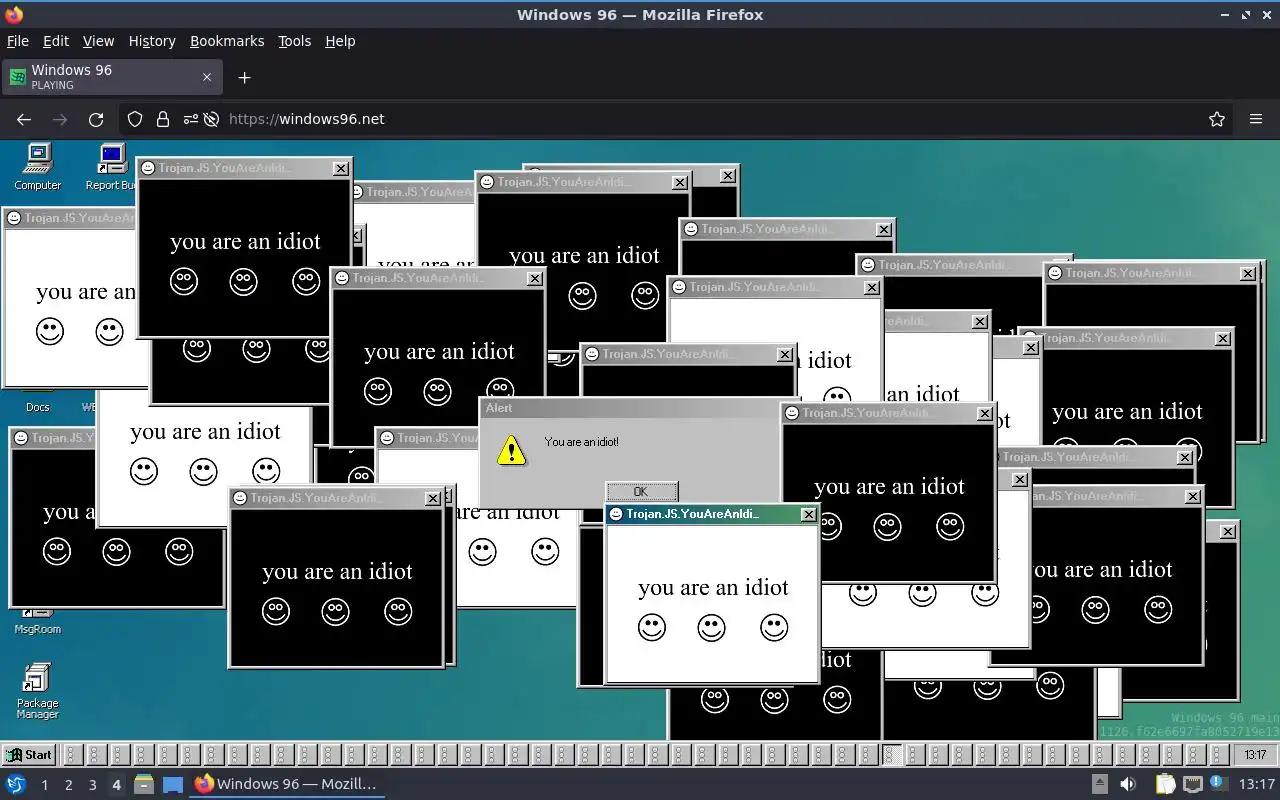1280x800 pixels.
Task: Open the wired network tray icon
Action: [x=1193, y=784]
